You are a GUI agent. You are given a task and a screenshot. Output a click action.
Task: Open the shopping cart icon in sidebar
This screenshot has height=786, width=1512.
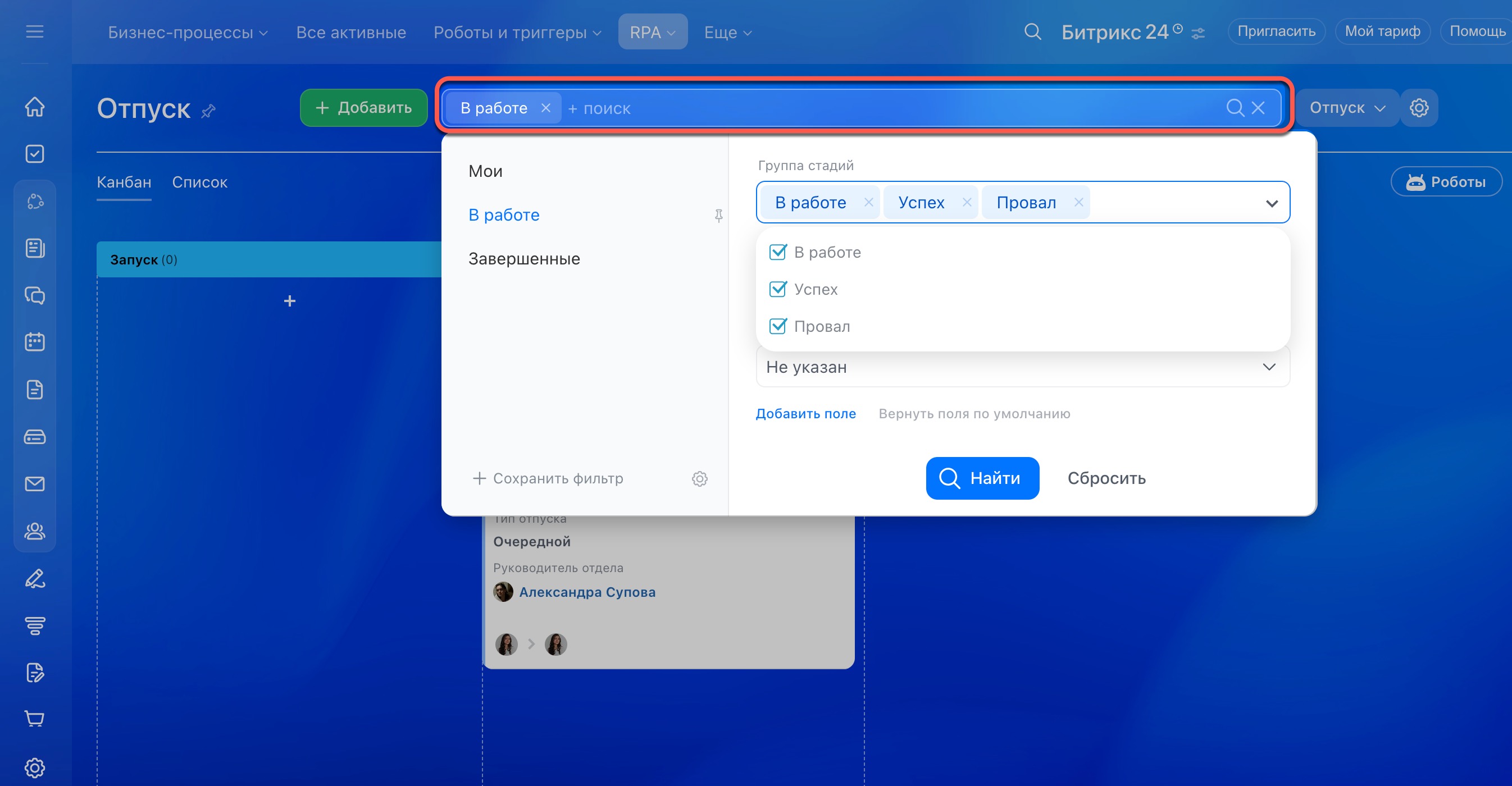coord(35,719)
